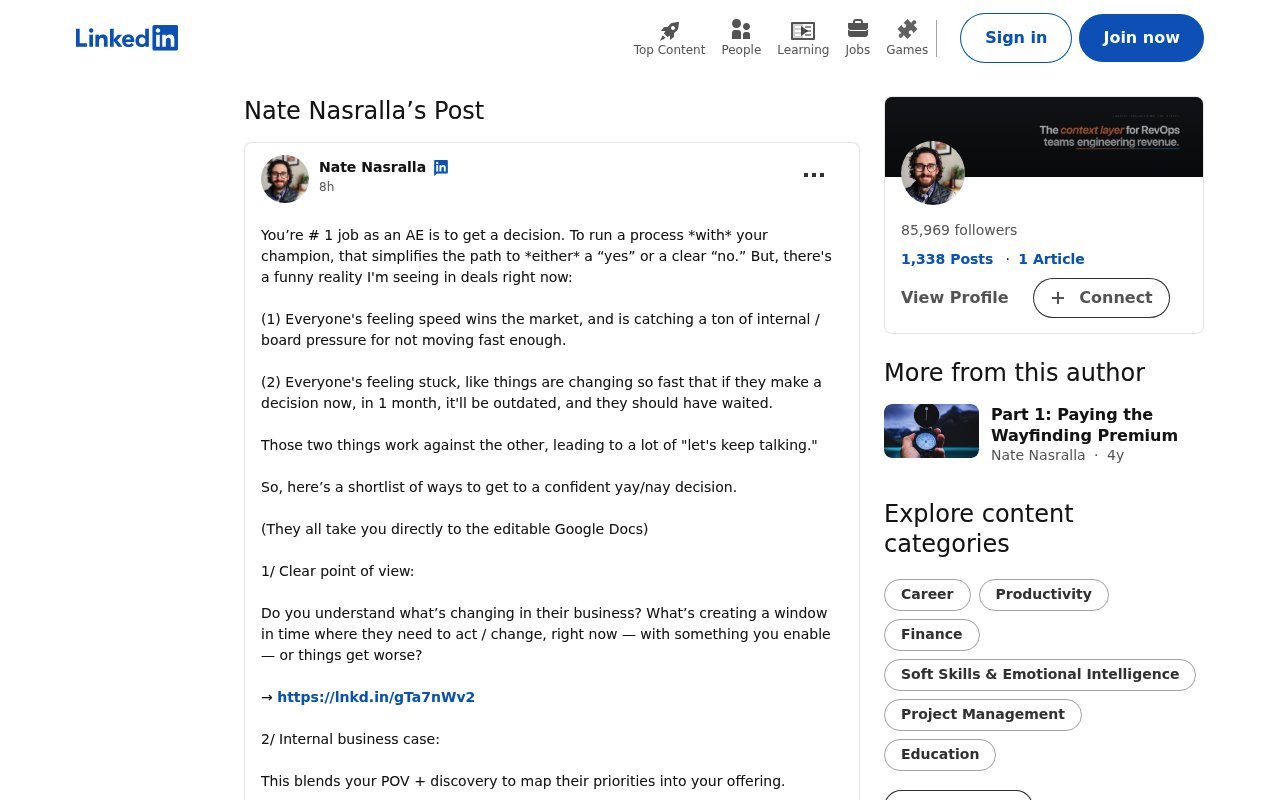Open the Games puzzle piece icon
This screenshot has height=800, width=1280.
click(x=907, y=30)
